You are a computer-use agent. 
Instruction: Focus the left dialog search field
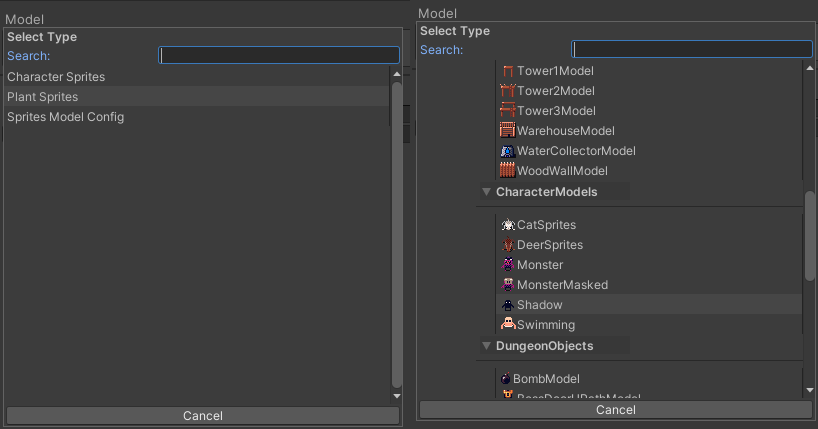[x=279, y=55]
